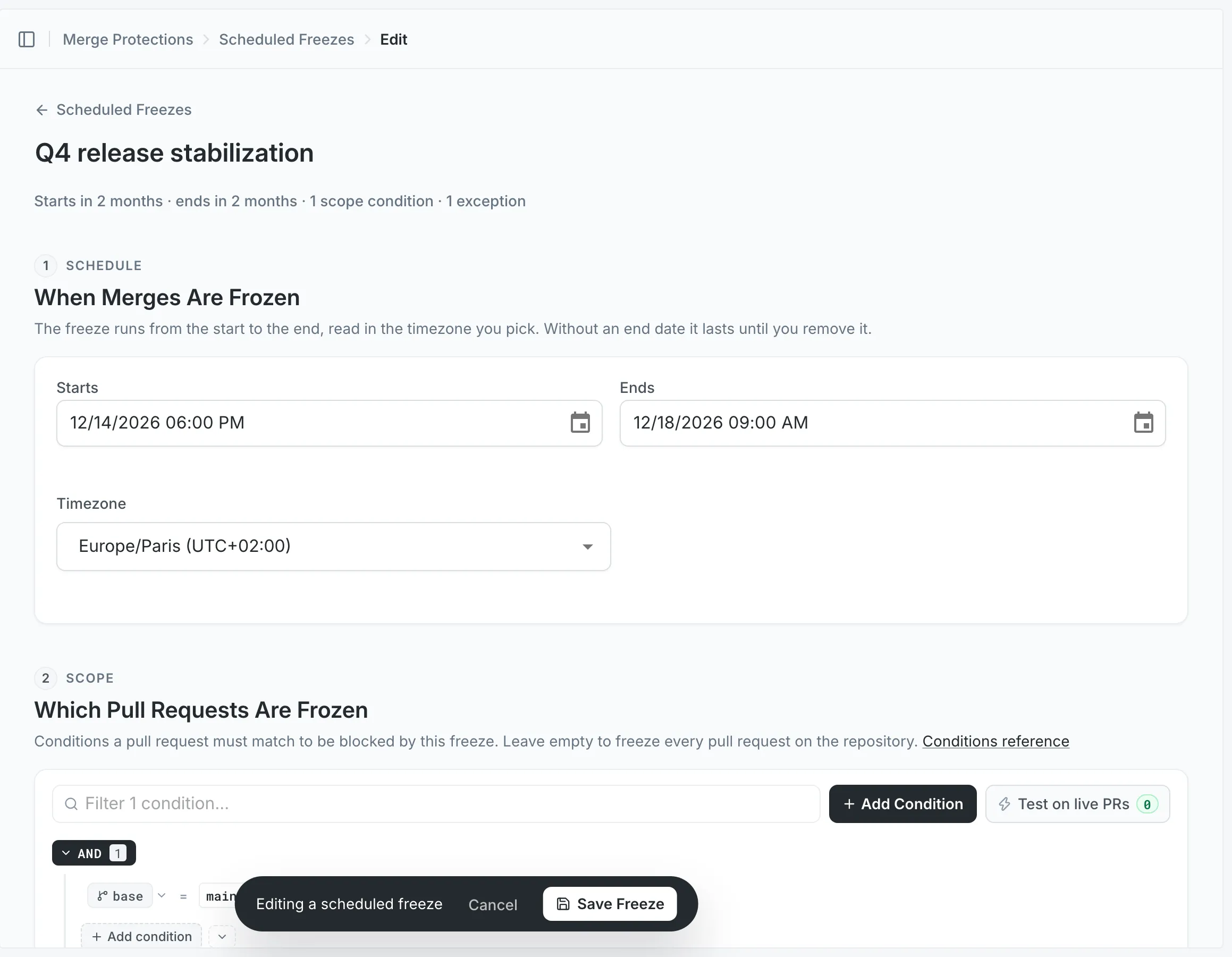This screenshot has height=957, width=1232.
Task: Expand the chevron next to Add condition
Action: pos(222,937)
